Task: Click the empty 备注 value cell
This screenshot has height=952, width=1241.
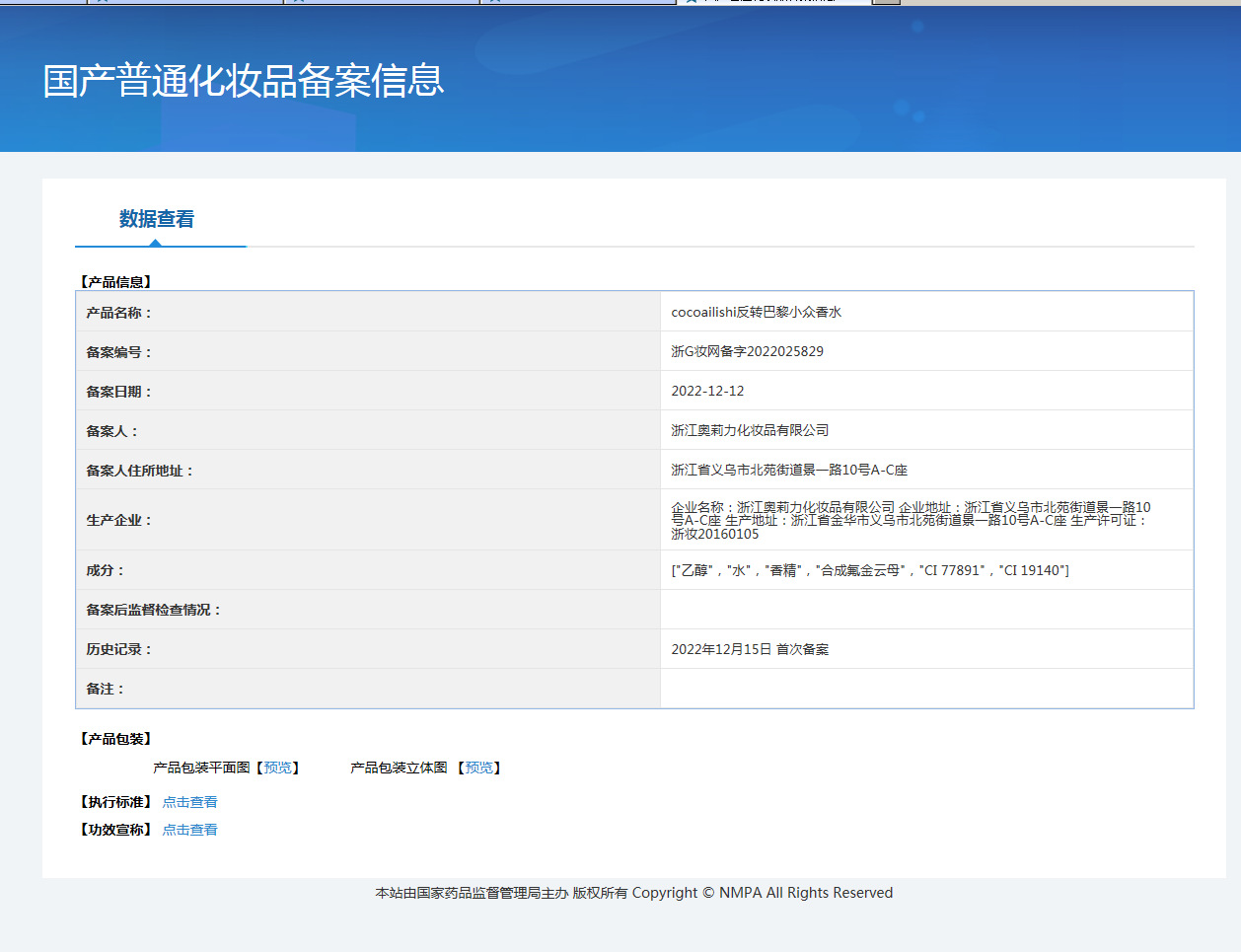Action: click(x=925, y=689)
